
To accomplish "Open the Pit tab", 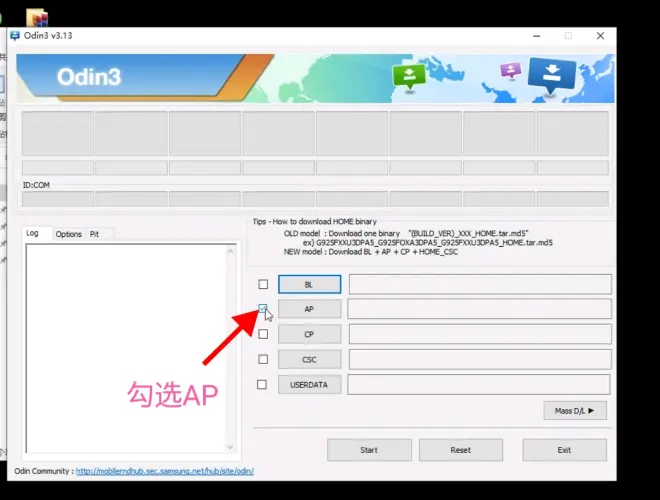I will click(x=94, y=234).
